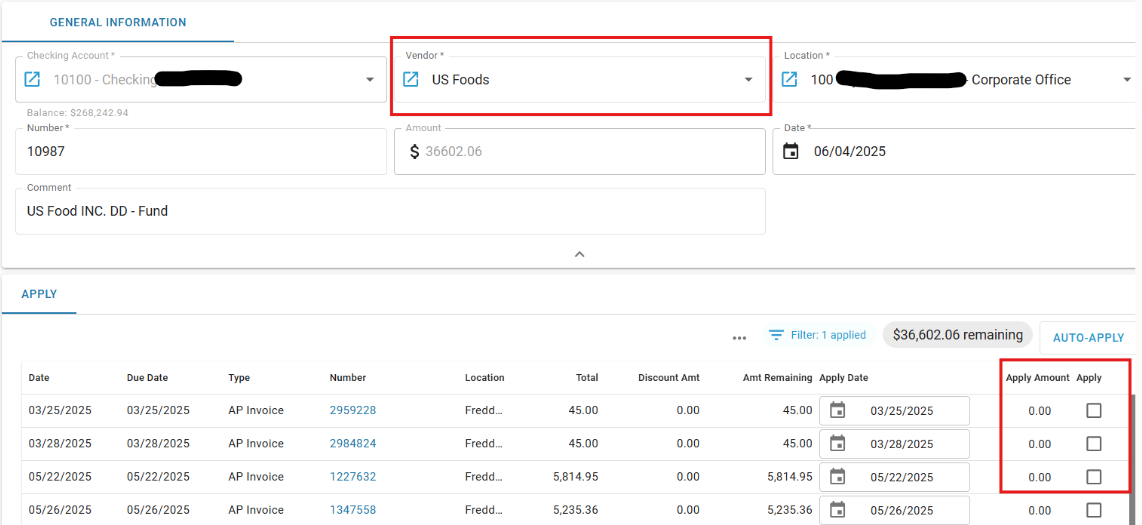The height and width of the screenshot is (525, 1142).
Task: Click the $36,602.06 remaining chip
Action: (958, 335)
